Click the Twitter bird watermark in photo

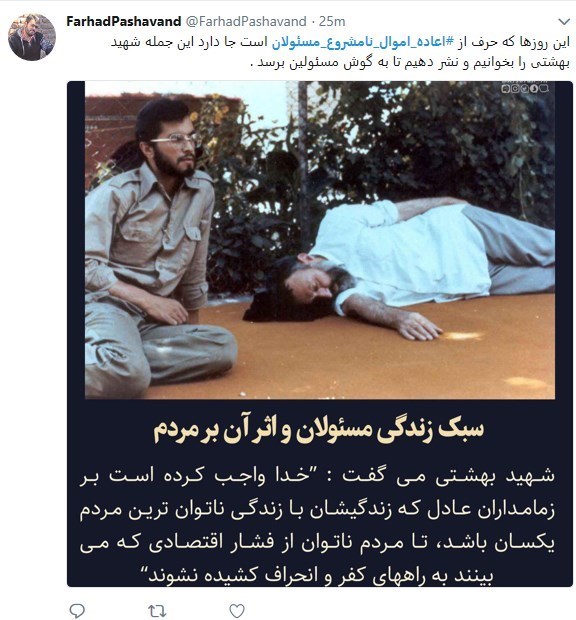pos(525,89)
